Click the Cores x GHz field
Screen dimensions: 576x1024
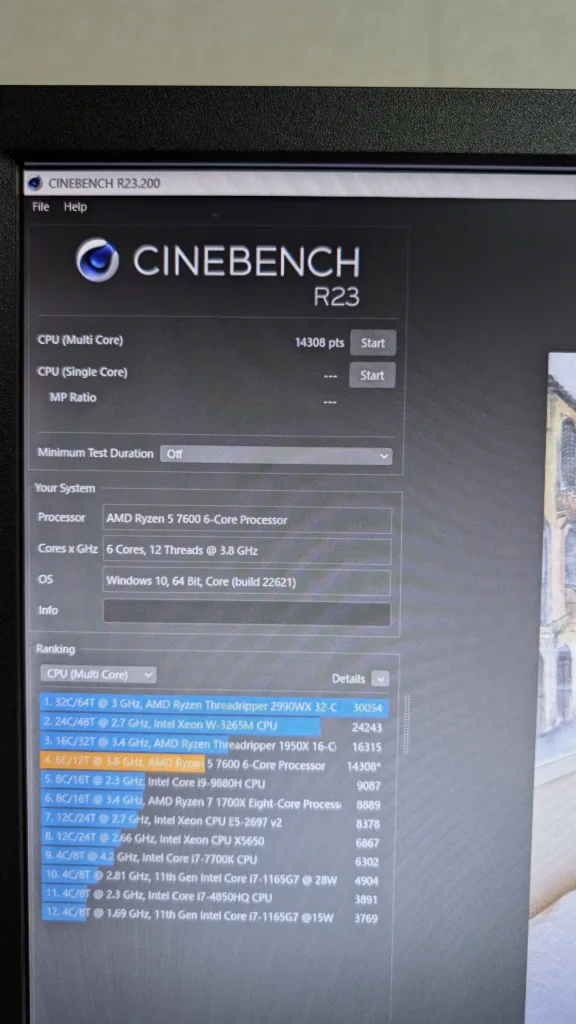(247, 551)
